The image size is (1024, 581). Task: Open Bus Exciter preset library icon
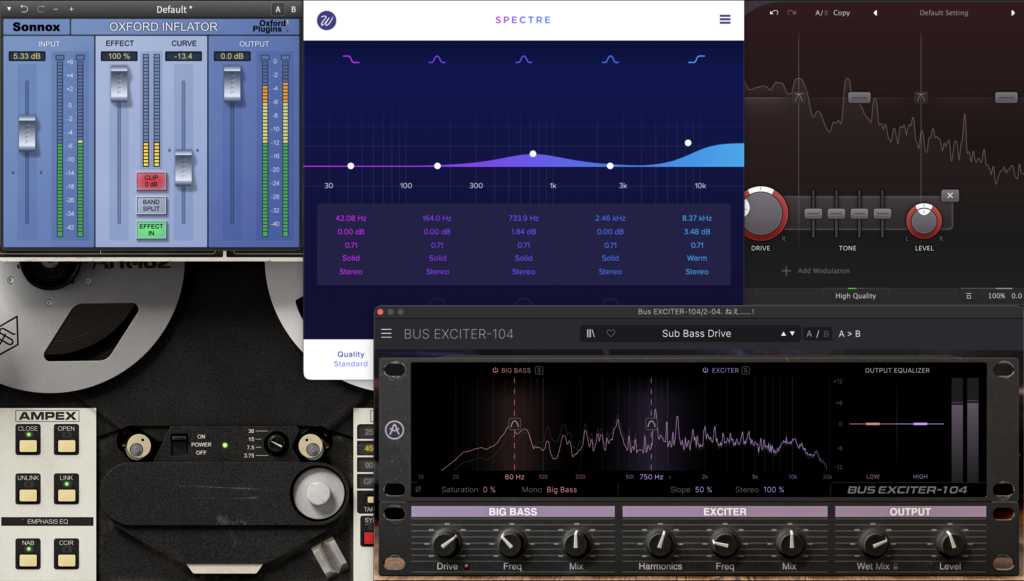(590, 334)
